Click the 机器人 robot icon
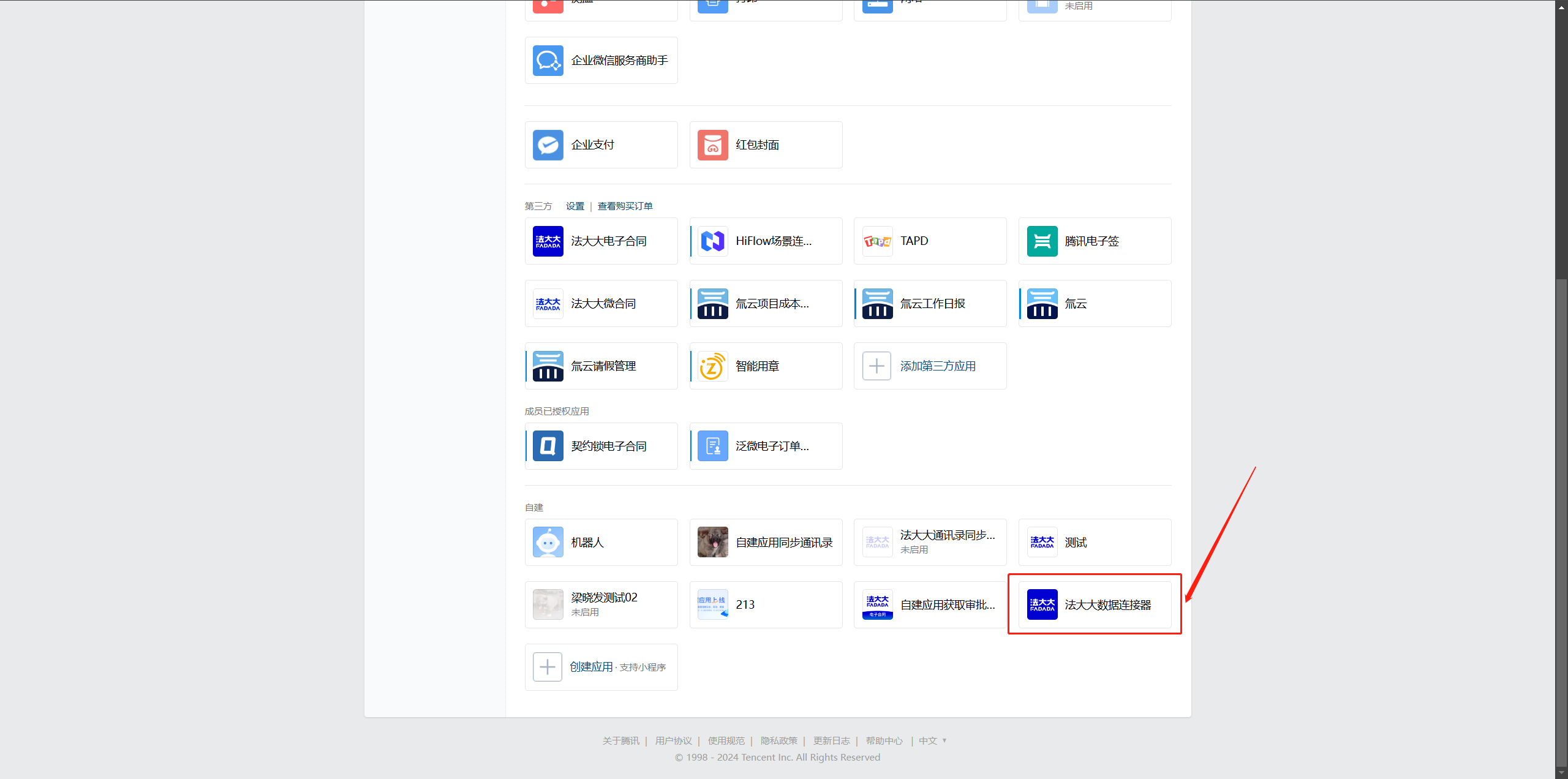The height and width of the screenshot is (779, 1568). click(x=548, y=543)
